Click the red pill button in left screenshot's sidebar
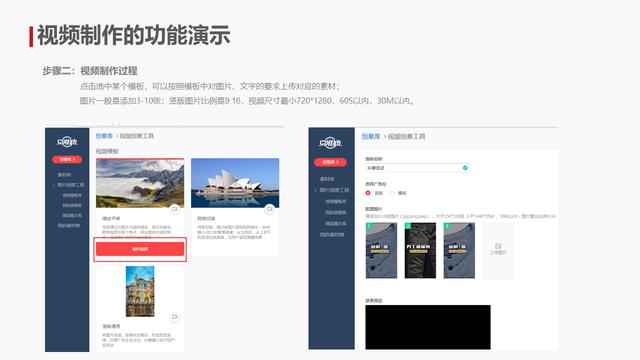The width and height of the screenshot is (640, 360). (x=67, y=160)
